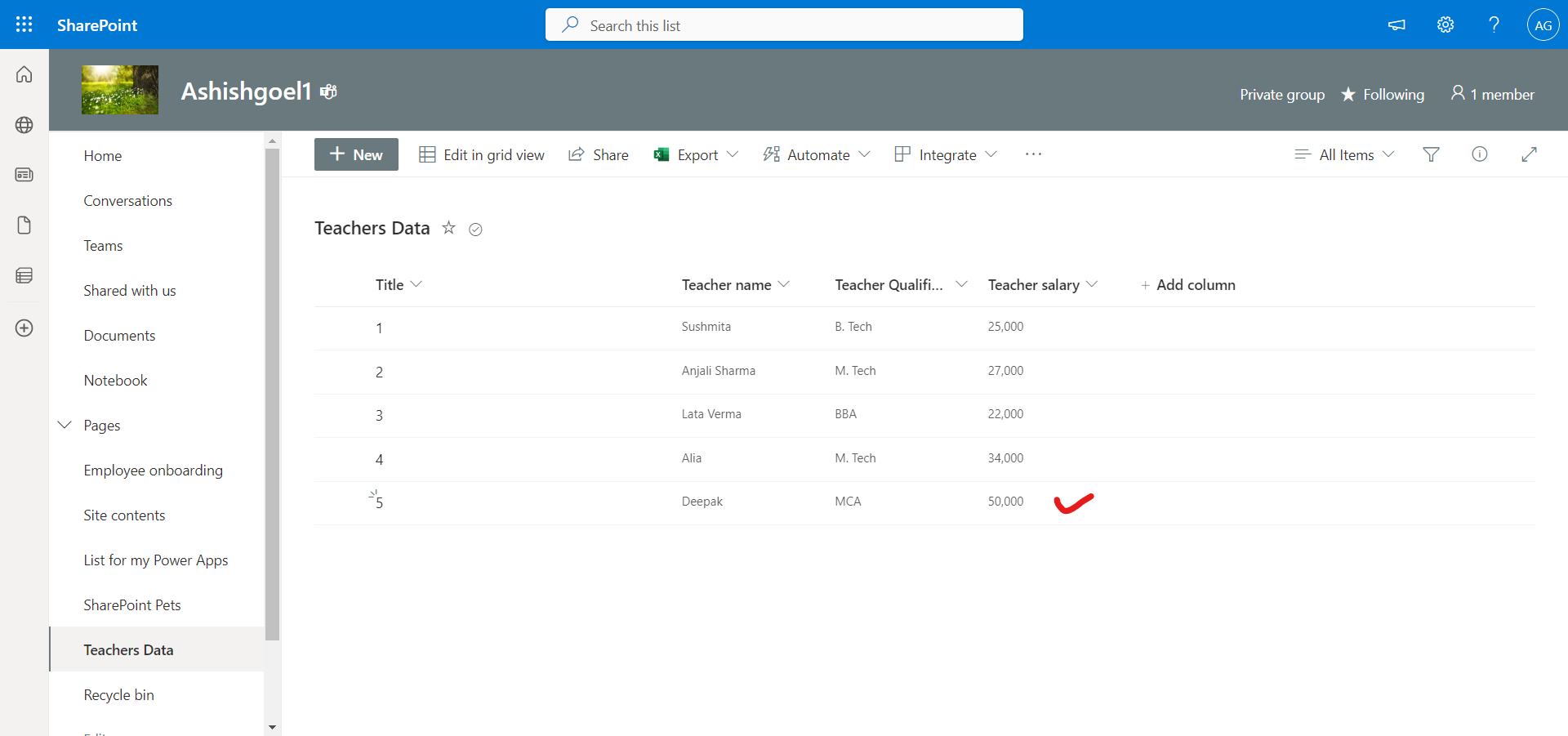Open SharePoint settings gear

[1445, 25]
